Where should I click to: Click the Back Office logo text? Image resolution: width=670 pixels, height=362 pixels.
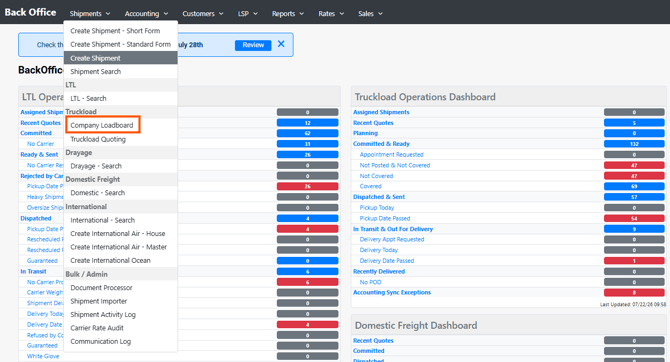[30, 12]
